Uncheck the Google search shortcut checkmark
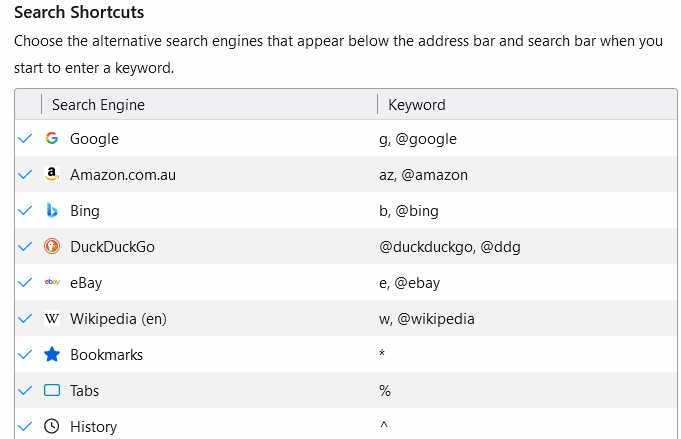 pos(26,138)
